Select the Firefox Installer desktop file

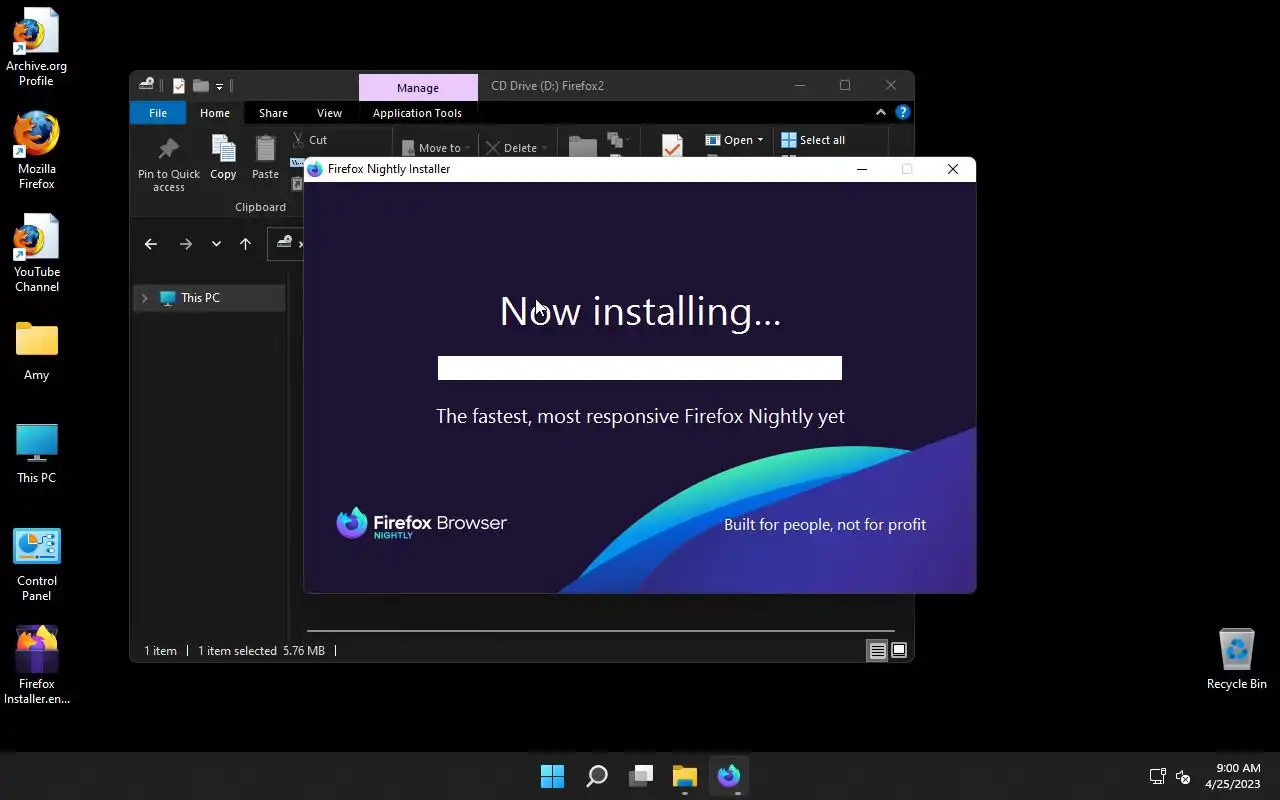36,666
